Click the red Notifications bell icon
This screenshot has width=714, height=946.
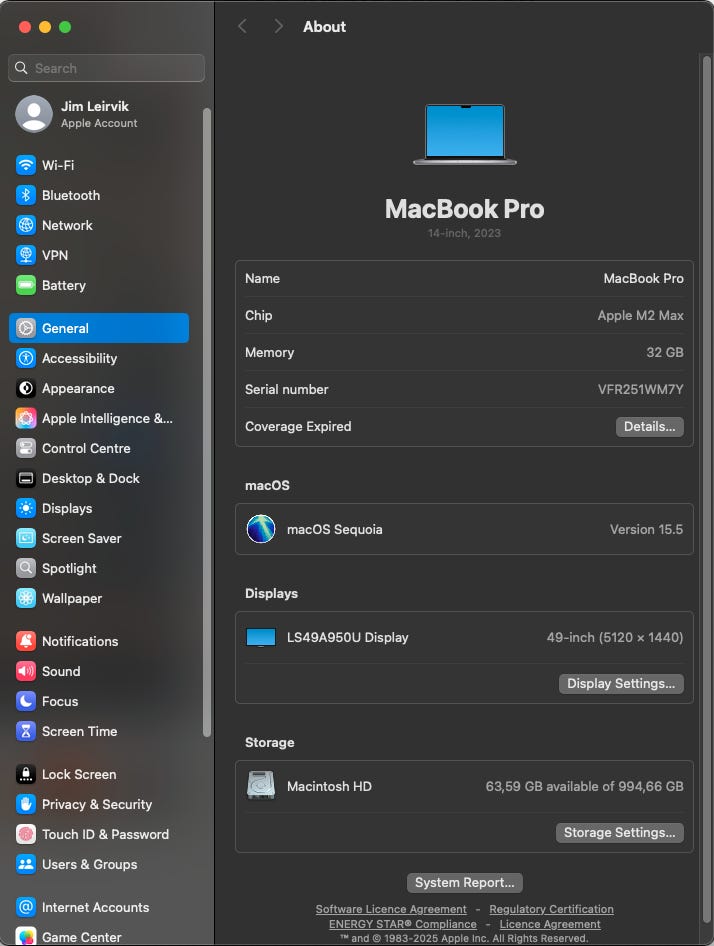click(25, 641)
